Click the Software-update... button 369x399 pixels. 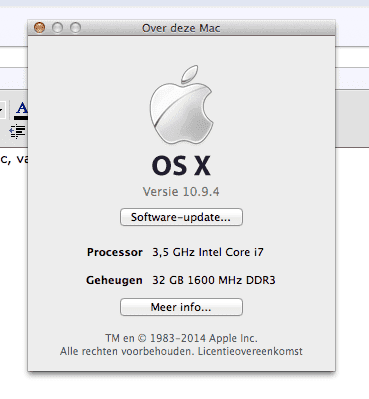tap(181, 217)
